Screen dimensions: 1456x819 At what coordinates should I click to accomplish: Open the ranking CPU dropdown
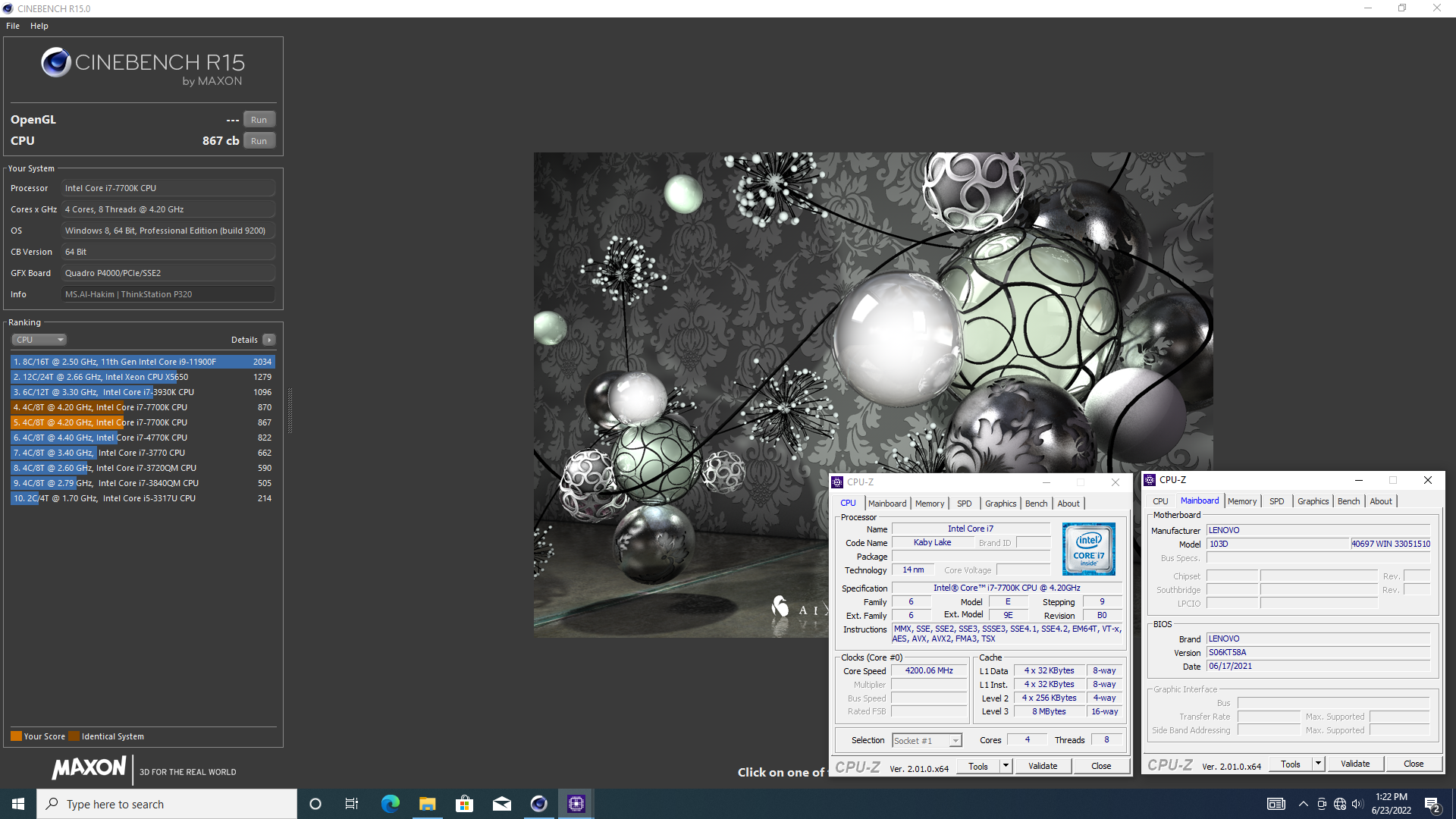(39, 340)
